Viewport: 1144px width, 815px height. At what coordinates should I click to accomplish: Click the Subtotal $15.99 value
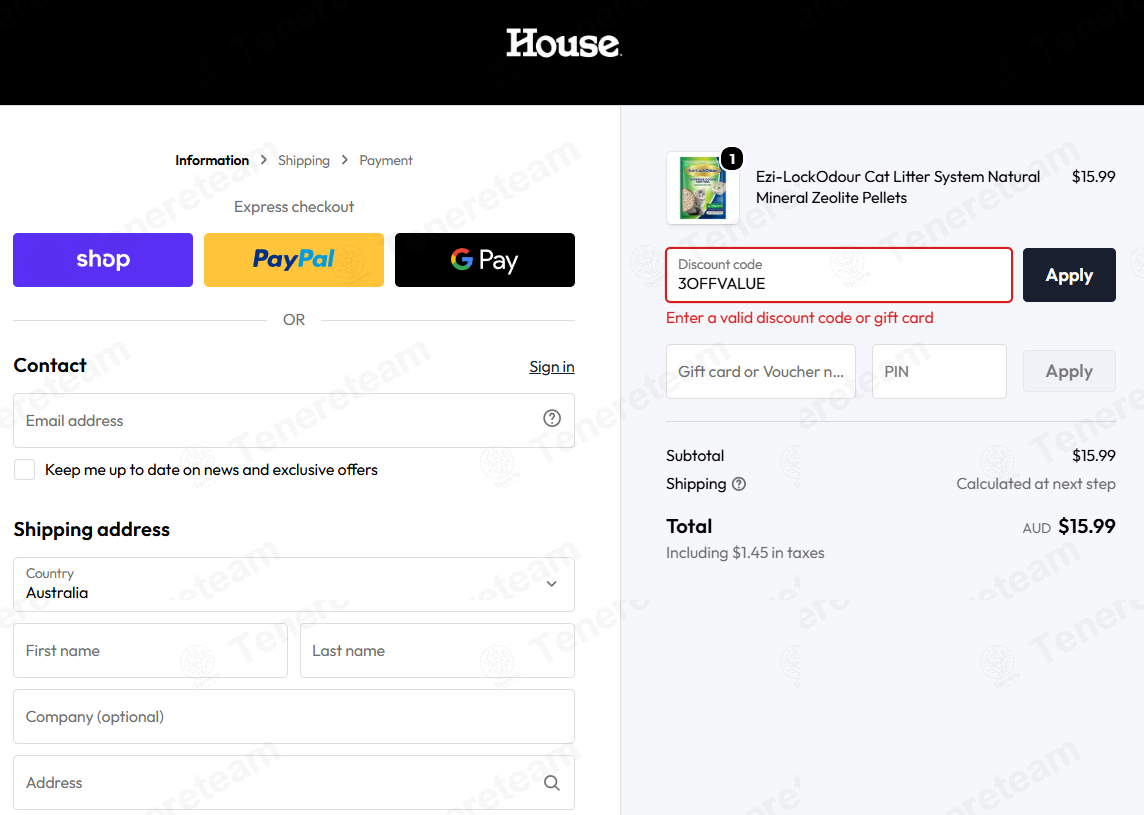pos(1094,456)
